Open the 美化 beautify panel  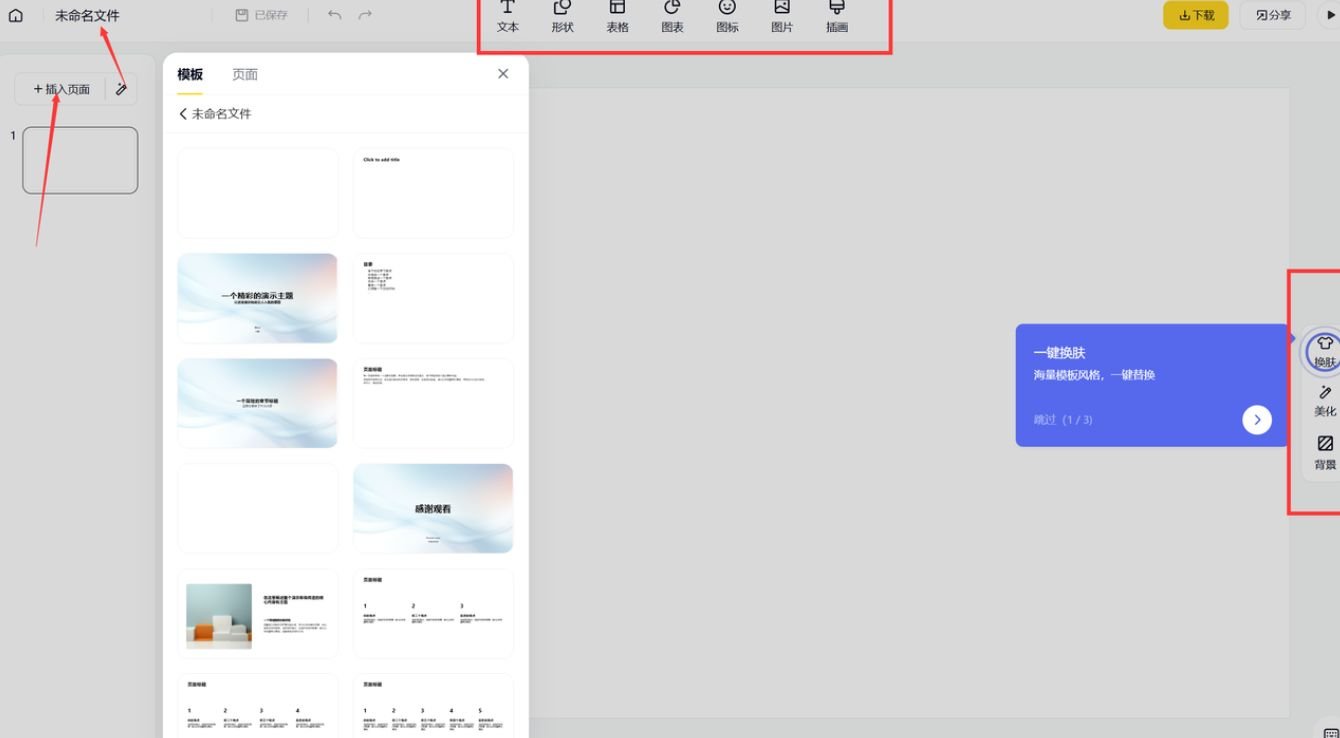(1324, 399)
